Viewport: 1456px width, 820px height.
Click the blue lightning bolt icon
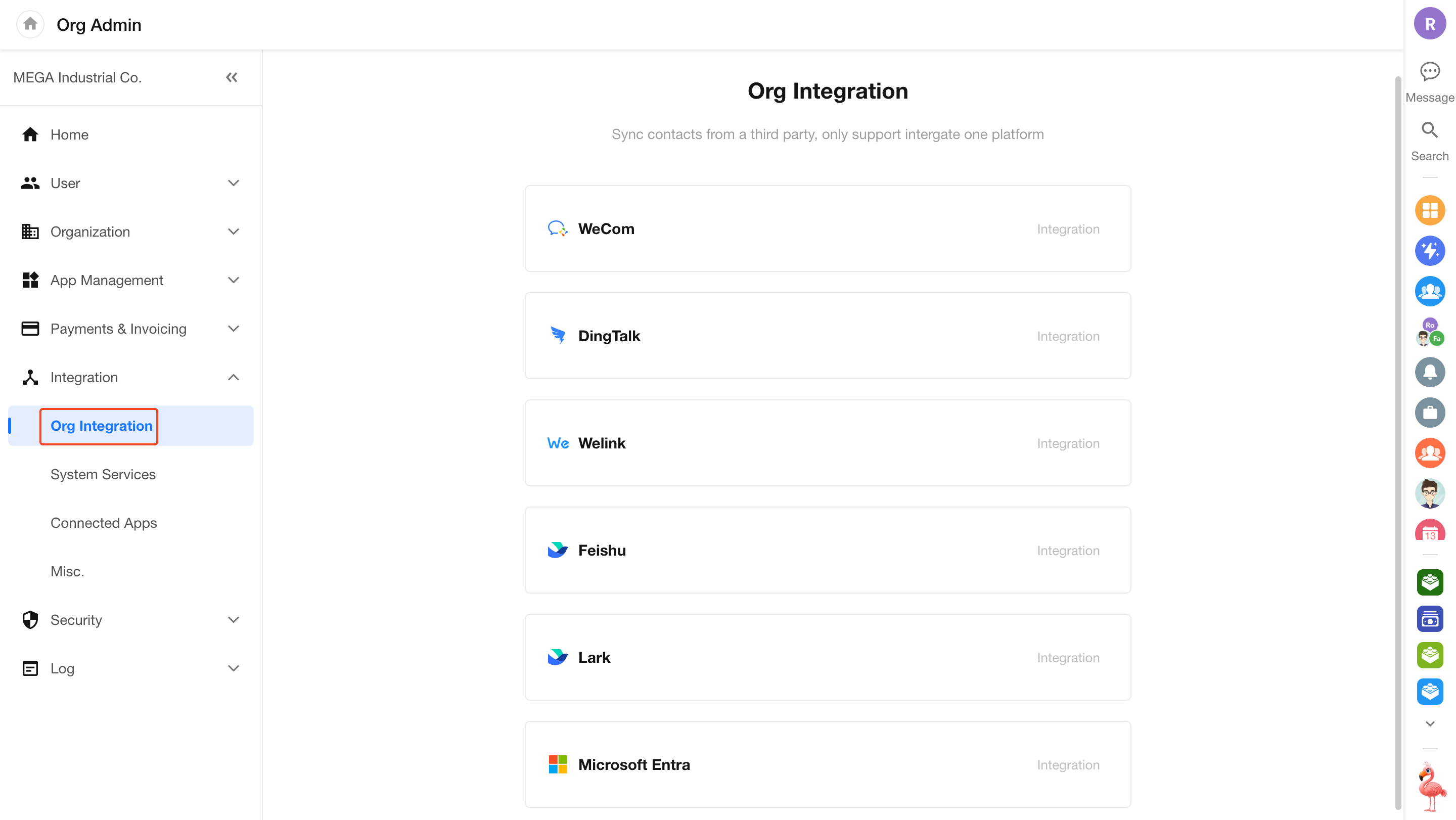[1429, 250]
